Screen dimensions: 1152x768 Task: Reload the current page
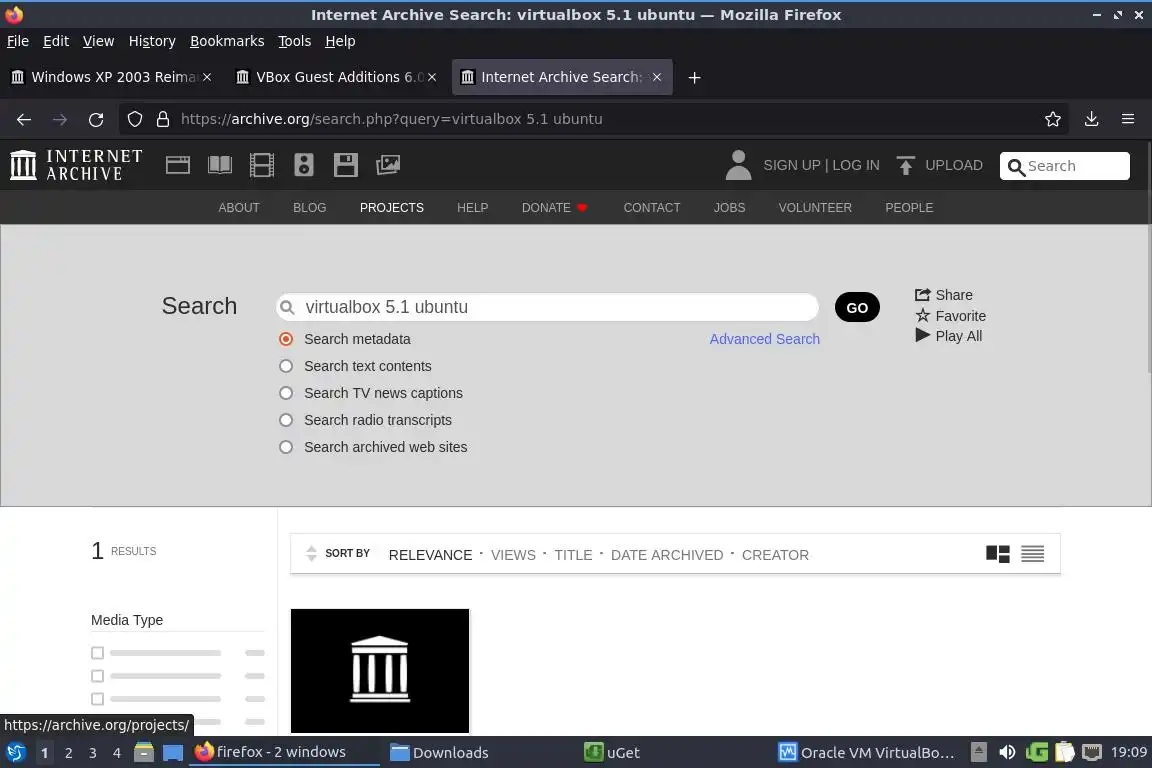96,119
